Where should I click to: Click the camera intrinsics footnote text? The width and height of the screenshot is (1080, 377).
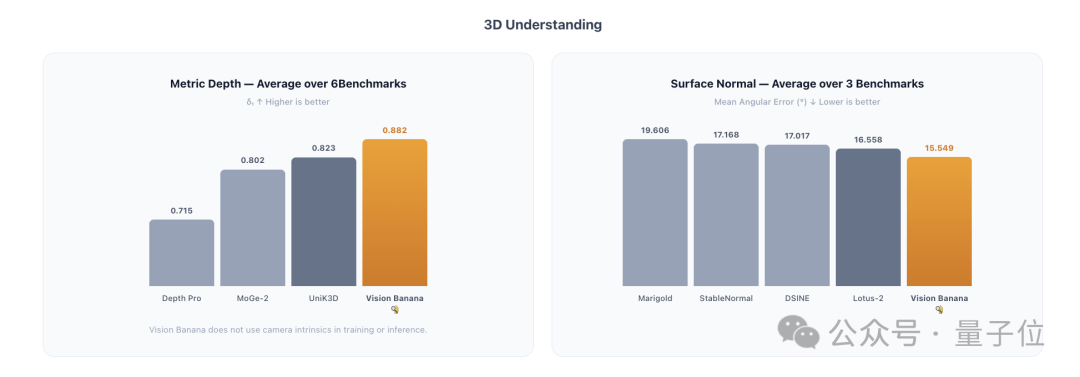coord(288,329)
